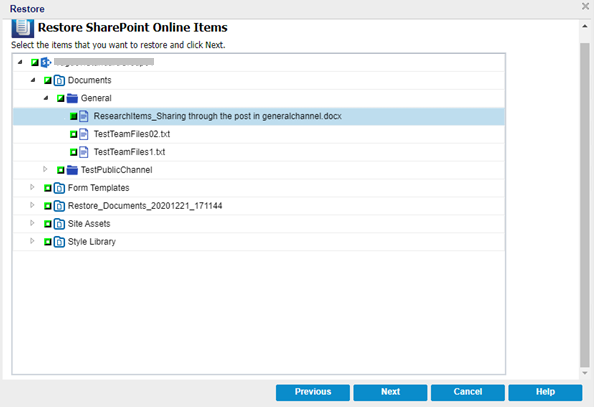This screenshot has width=594, height=407.
Task: Collapse the root site node
Action: tap(20, 62)
